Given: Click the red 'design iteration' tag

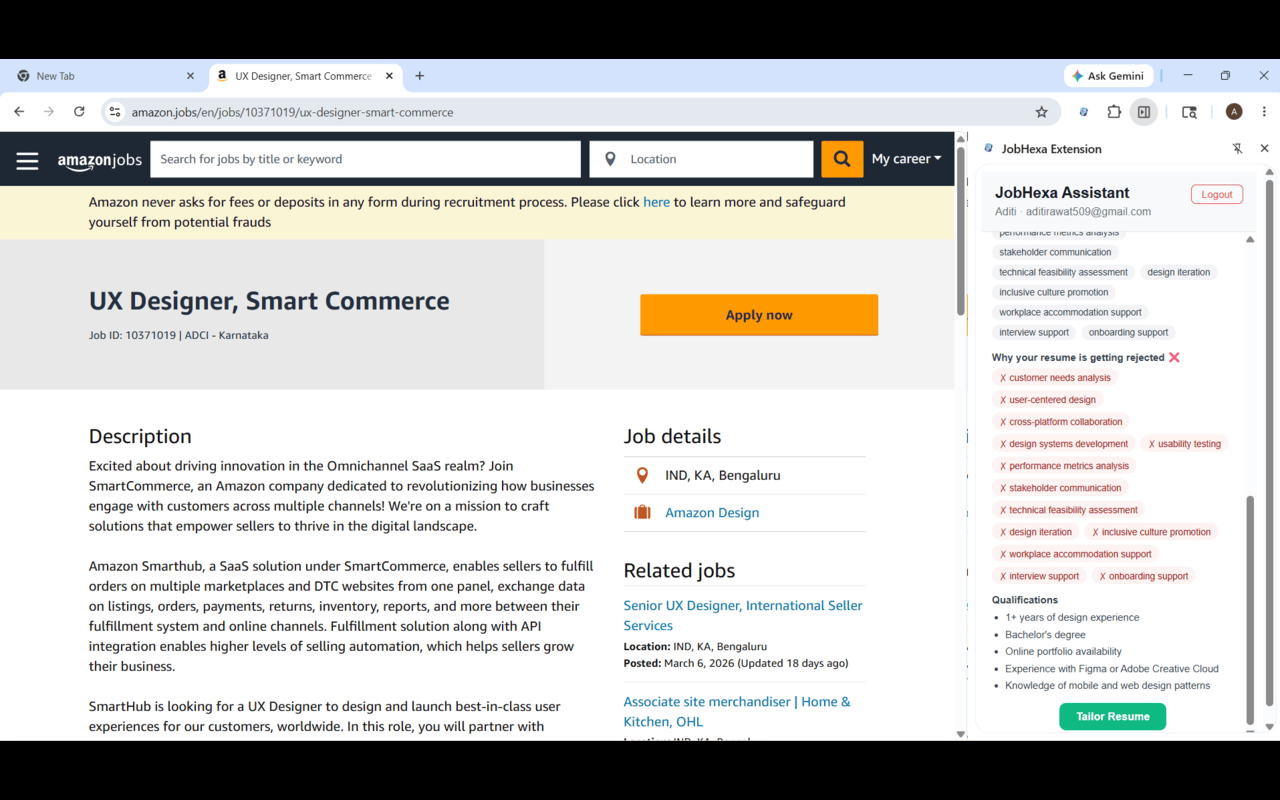Looking at the screenshot, I should (1036, 532).
